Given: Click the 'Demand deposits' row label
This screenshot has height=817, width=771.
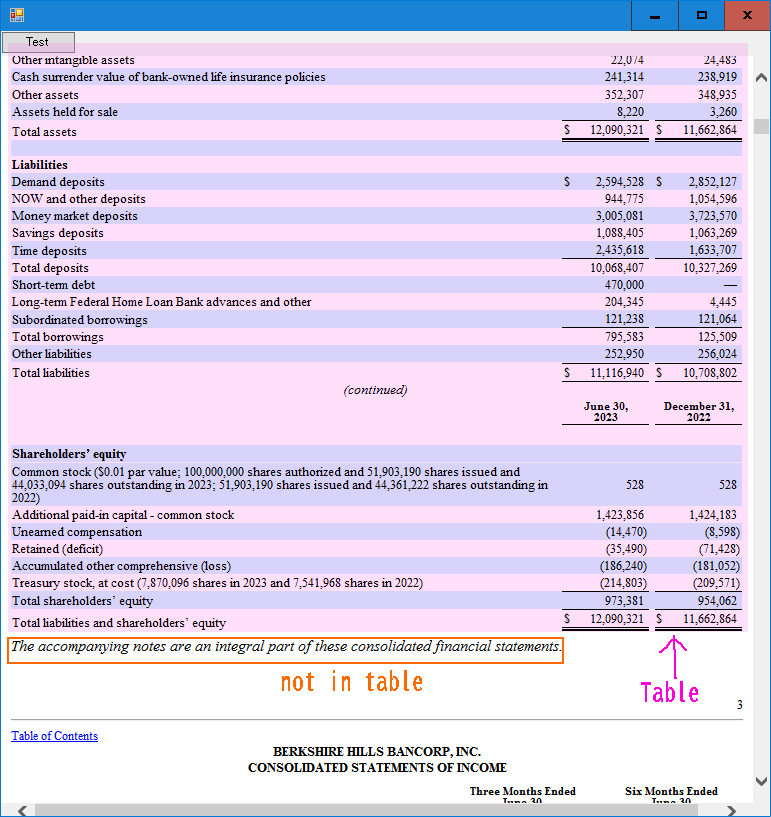Looking at the screenshot, I should click(x=58, y=182).
